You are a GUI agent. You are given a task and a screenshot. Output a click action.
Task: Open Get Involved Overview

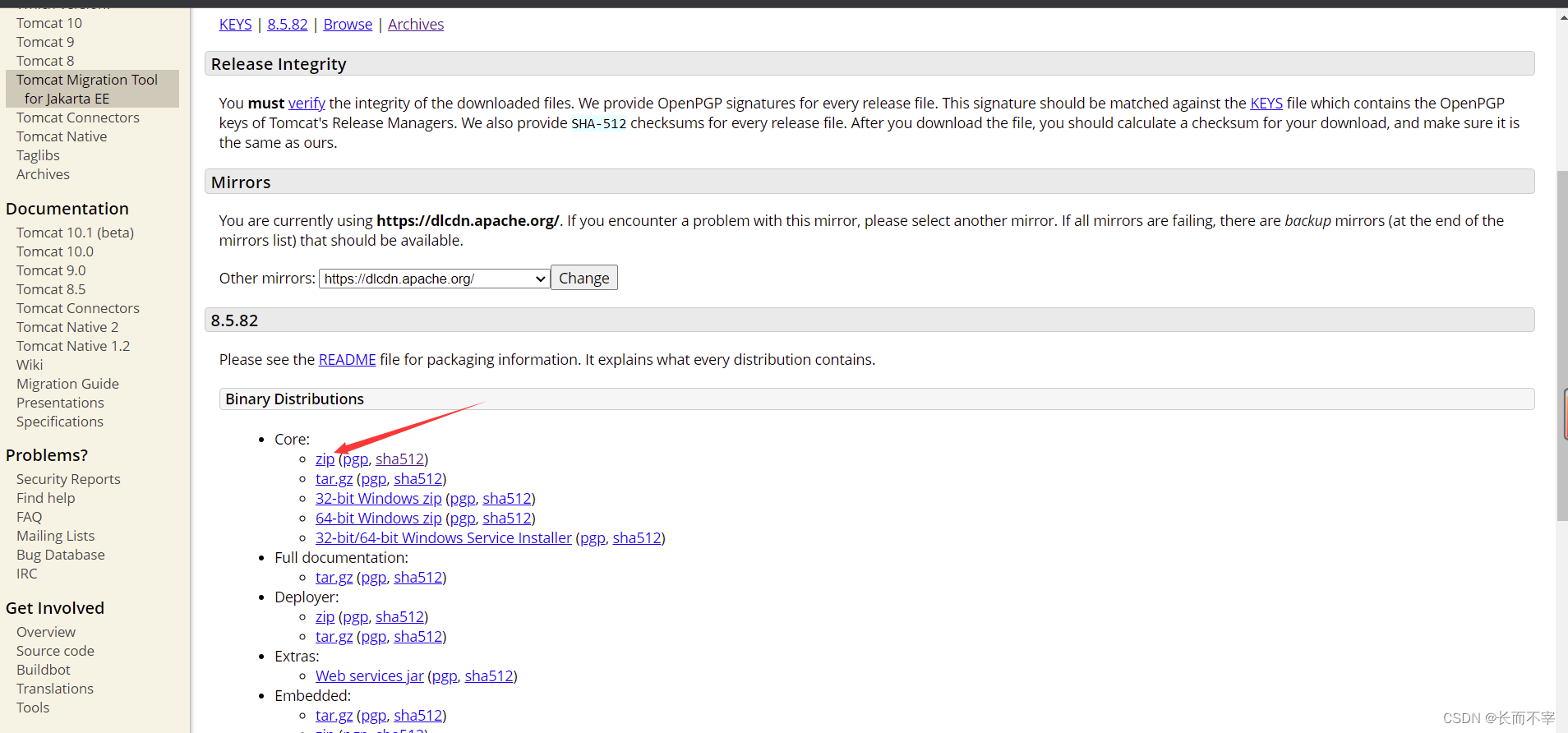point(46,632)
